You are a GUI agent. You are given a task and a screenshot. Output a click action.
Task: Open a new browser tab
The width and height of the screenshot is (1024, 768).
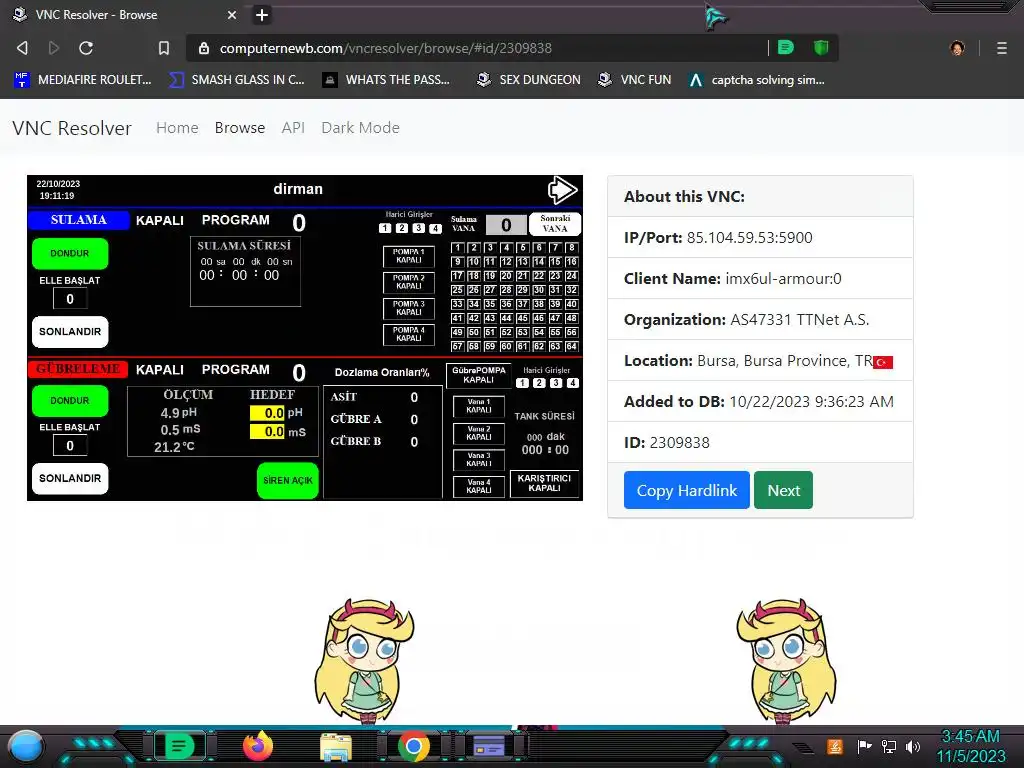[262, 14]
